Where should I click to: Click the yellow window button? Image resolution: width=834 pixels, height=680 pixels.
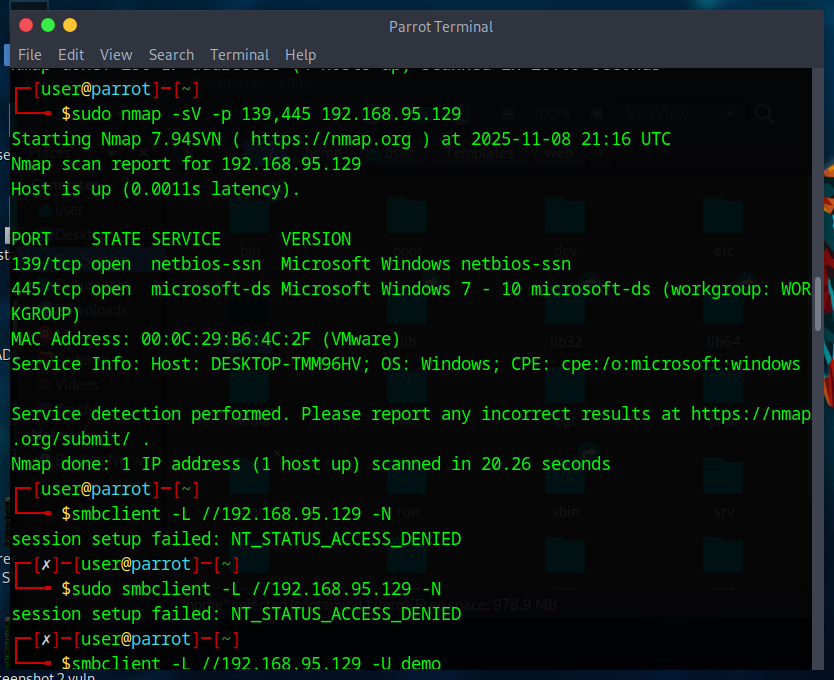(70, 25)
